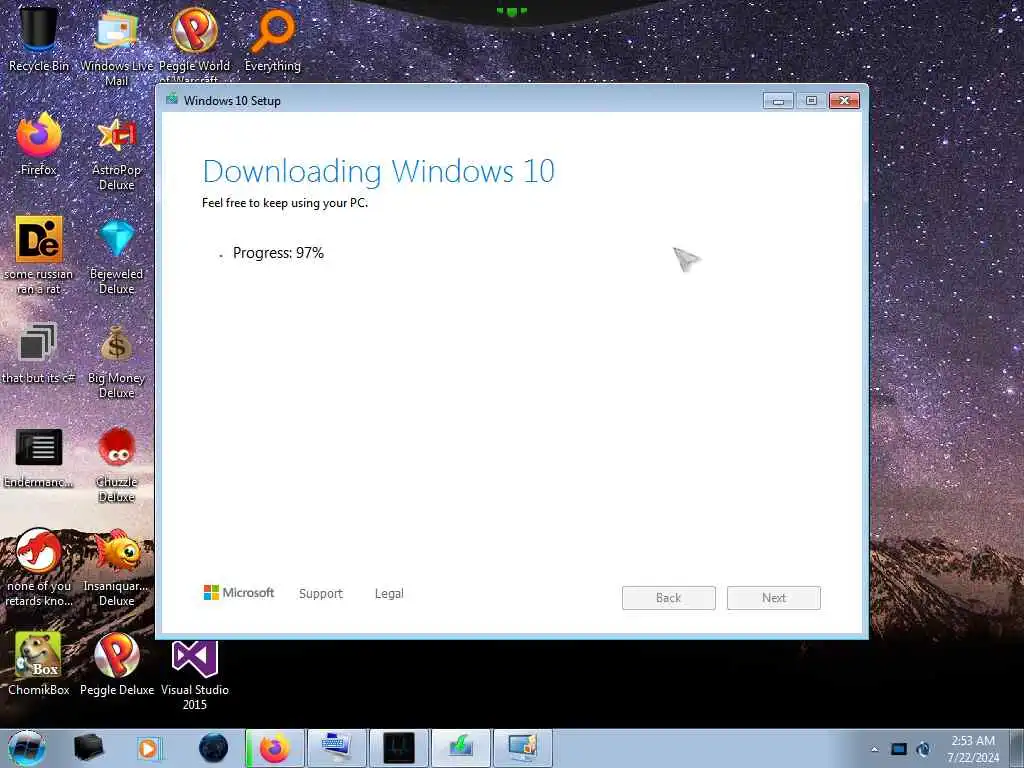The width and height of the screenshot is (1024, 768).
Task: Click the Windows 10 Setup title icon
Action: (x=172, y=99)
